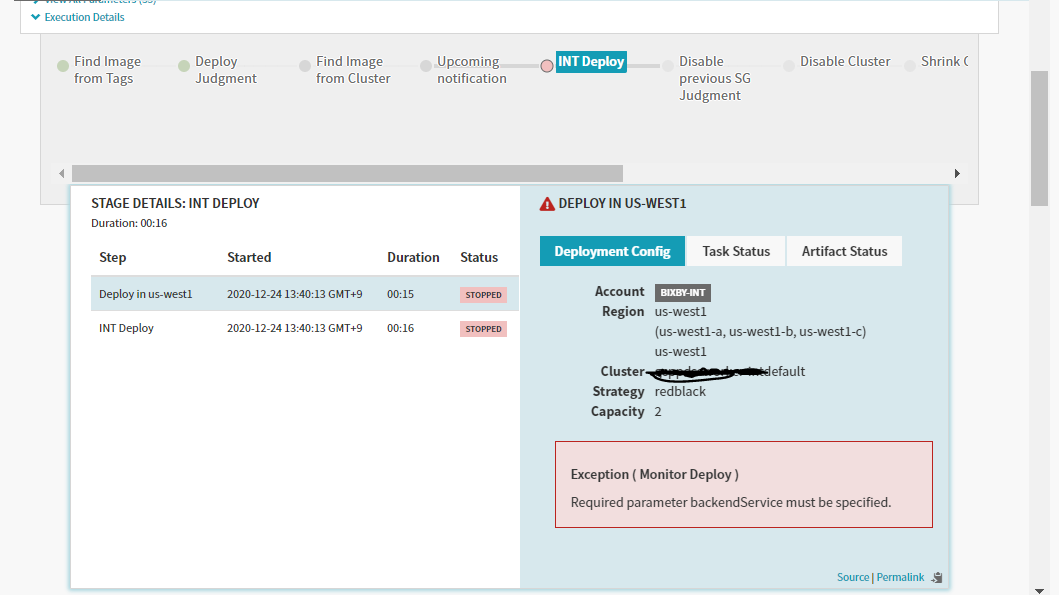
Task: Select the Deploy Judgment stage
Action: [x=226, y=70]
